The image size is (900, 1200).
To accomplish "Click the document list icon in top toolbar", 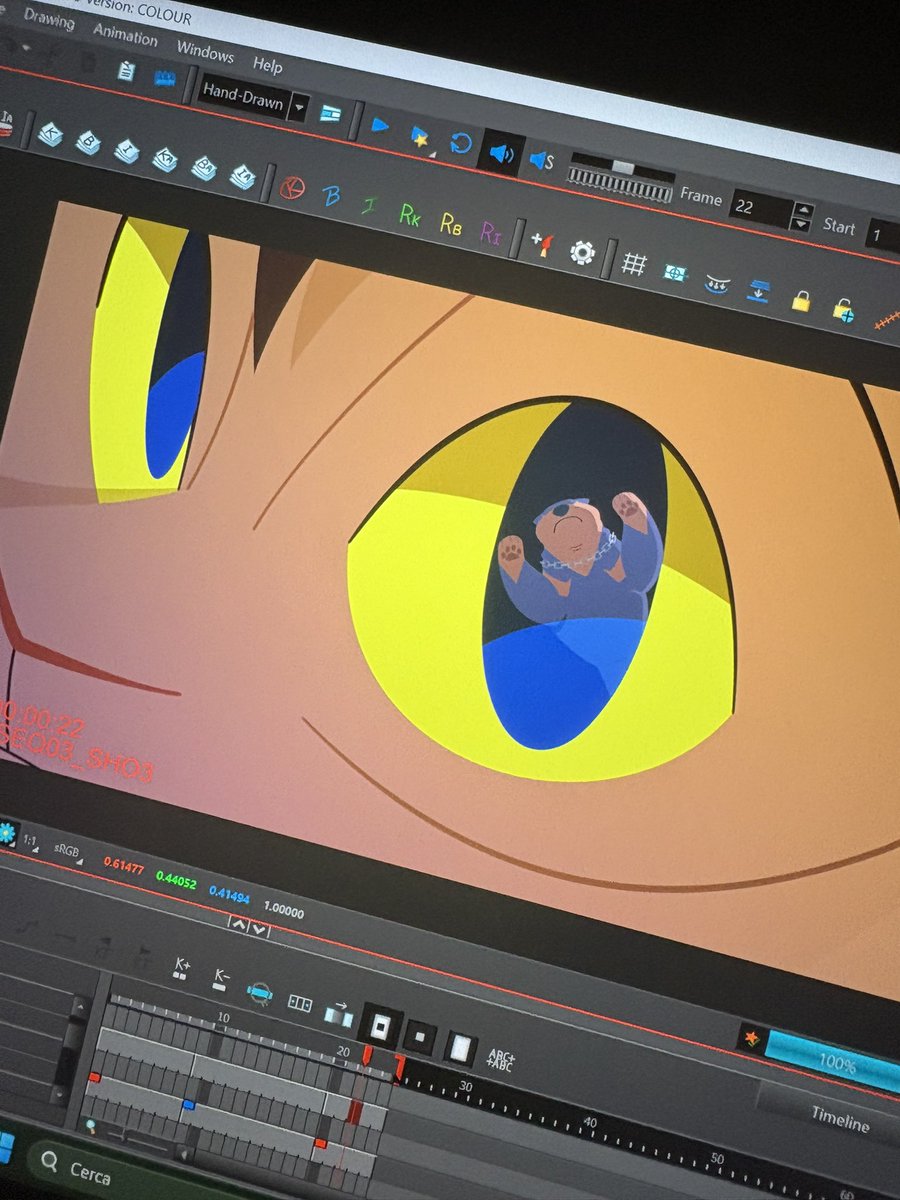I will (126, 71).
